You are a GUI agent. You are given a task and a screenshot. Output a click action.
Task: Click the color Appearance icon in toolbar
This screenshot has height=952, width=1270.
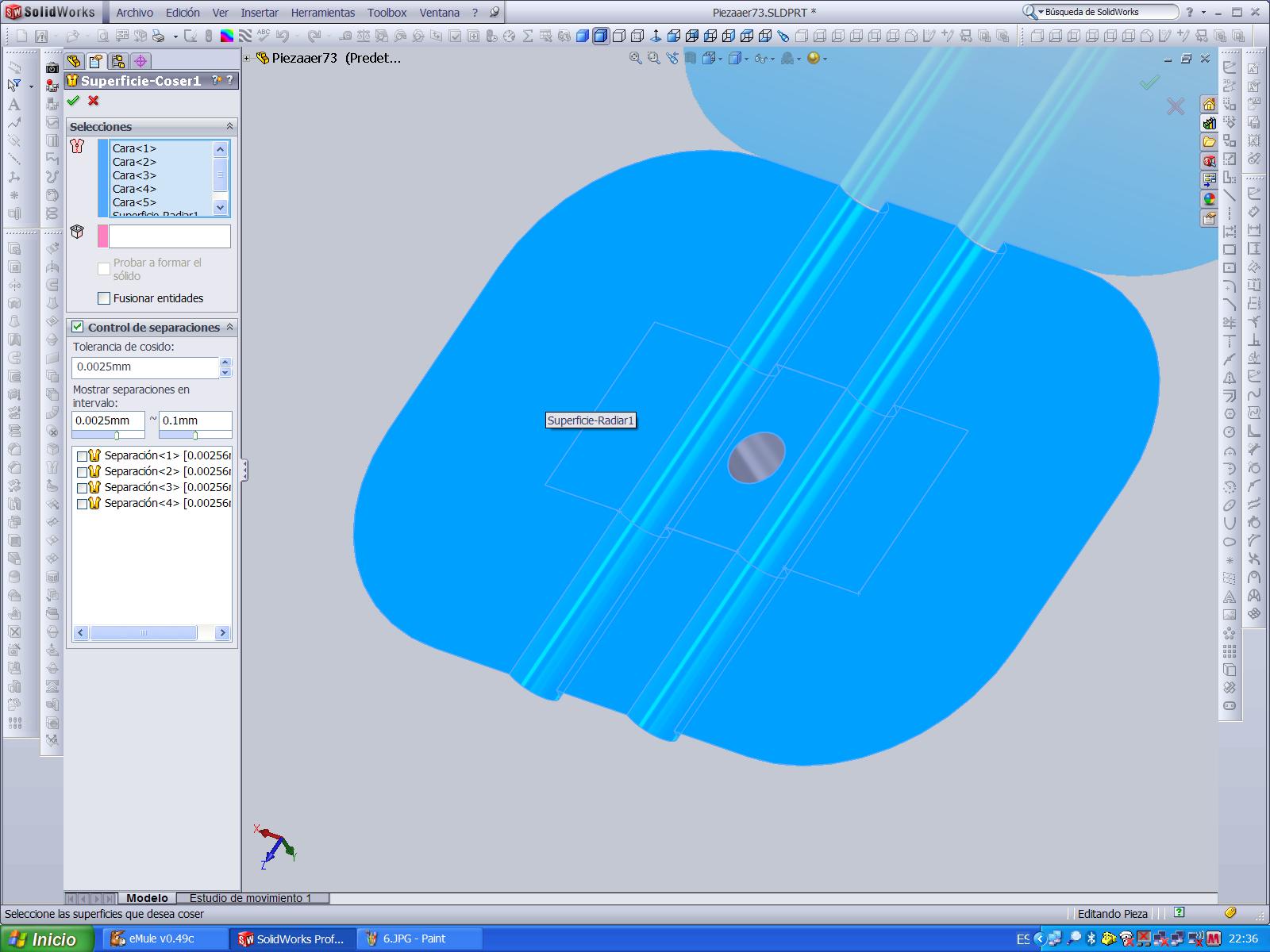pyautogui.click(x=227, y=36)
